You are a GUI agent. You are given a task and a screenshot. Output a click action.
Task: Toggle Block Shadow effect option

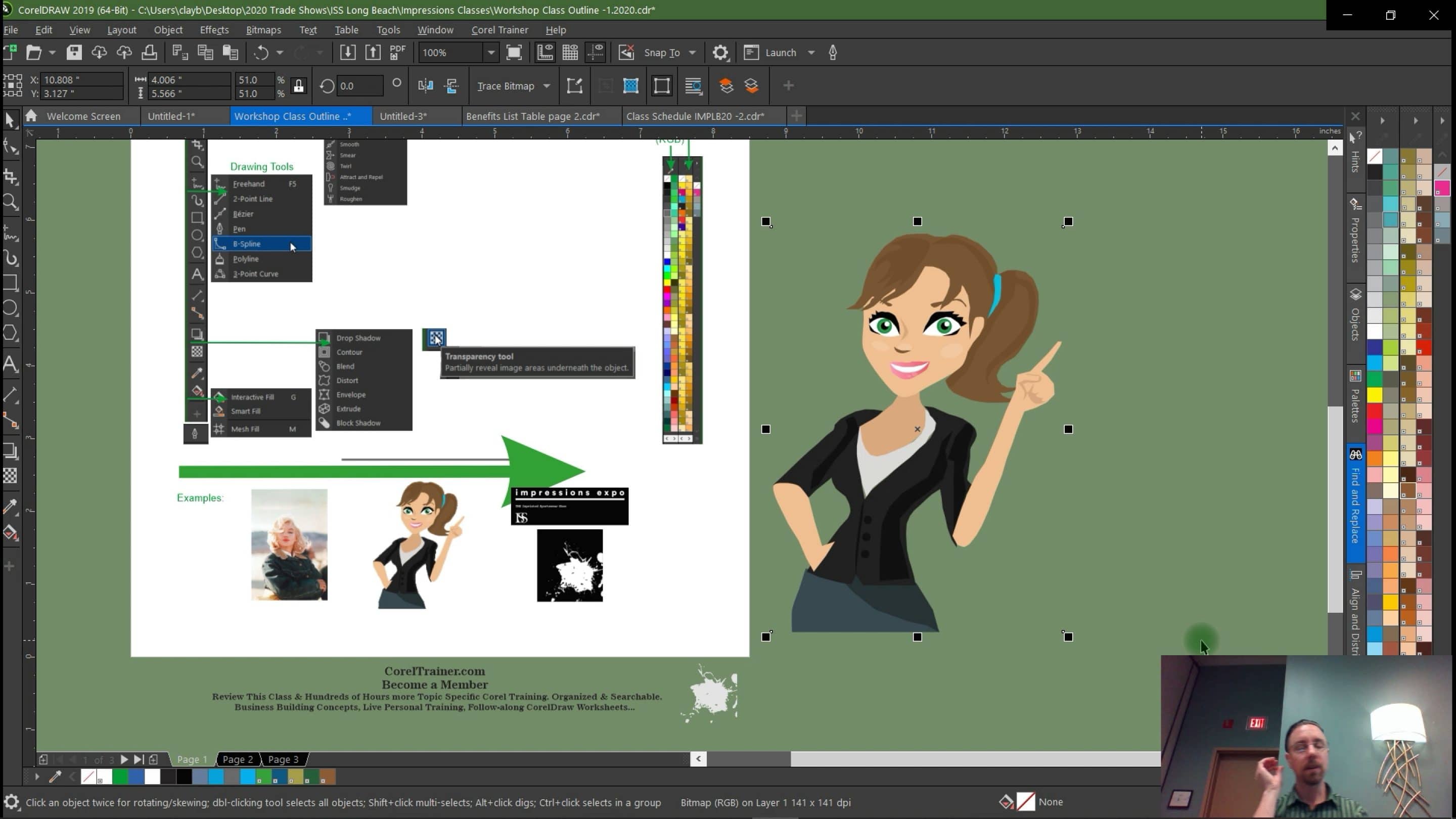tap(357, 423)
